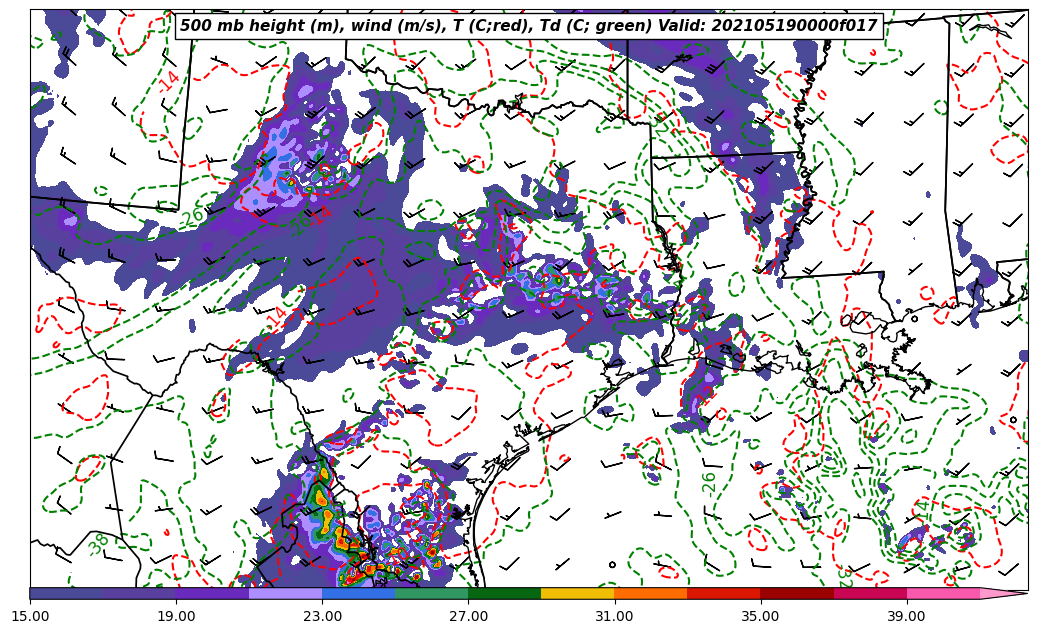Click the light lavender colorbar segment
Image resolution: width=1037 pixels, height=633 pixels.
pyautogui.click(x=285, y=593)
